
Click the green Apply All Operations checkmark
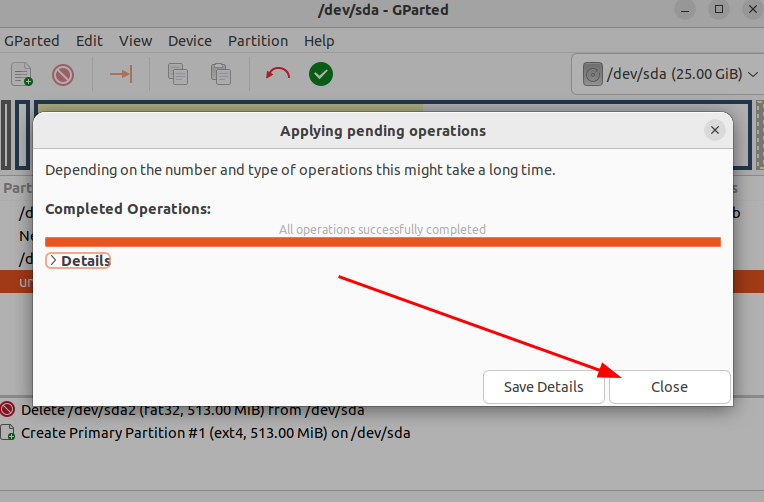click(320, 74)
